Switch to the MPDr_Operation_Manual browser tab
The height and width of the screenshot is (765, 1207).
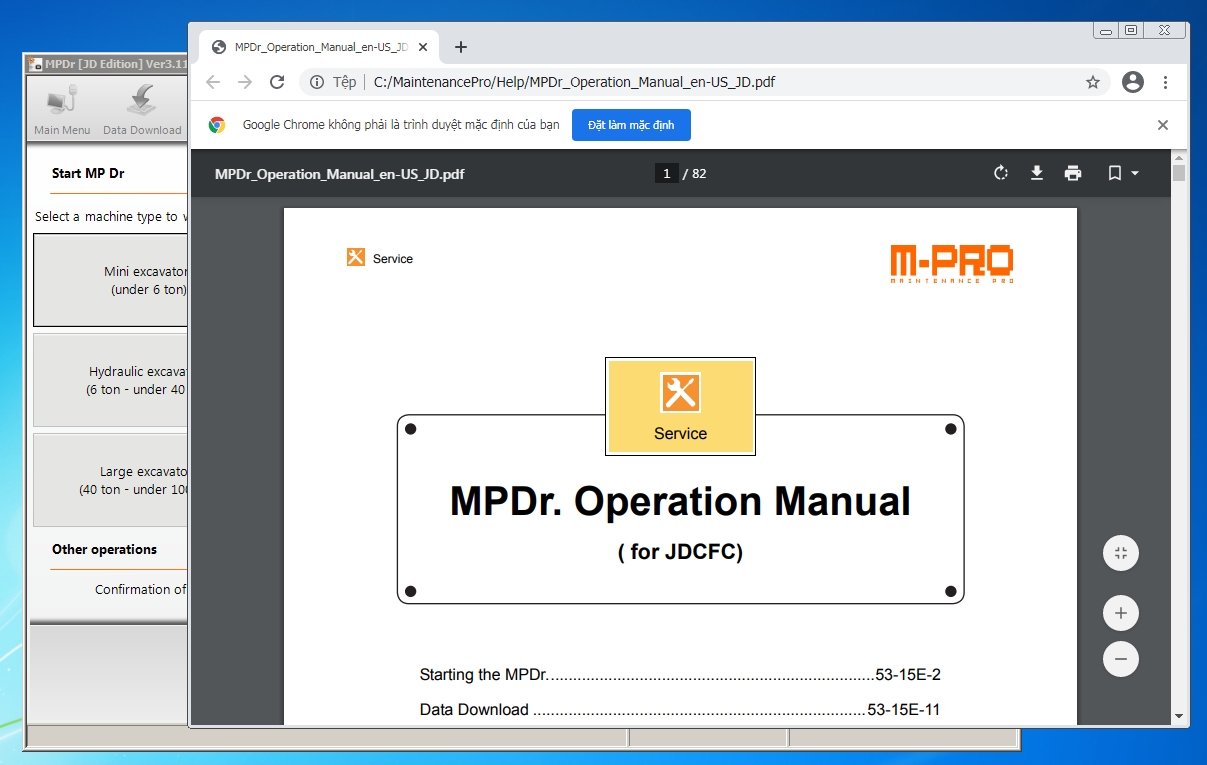pos(310,46)
